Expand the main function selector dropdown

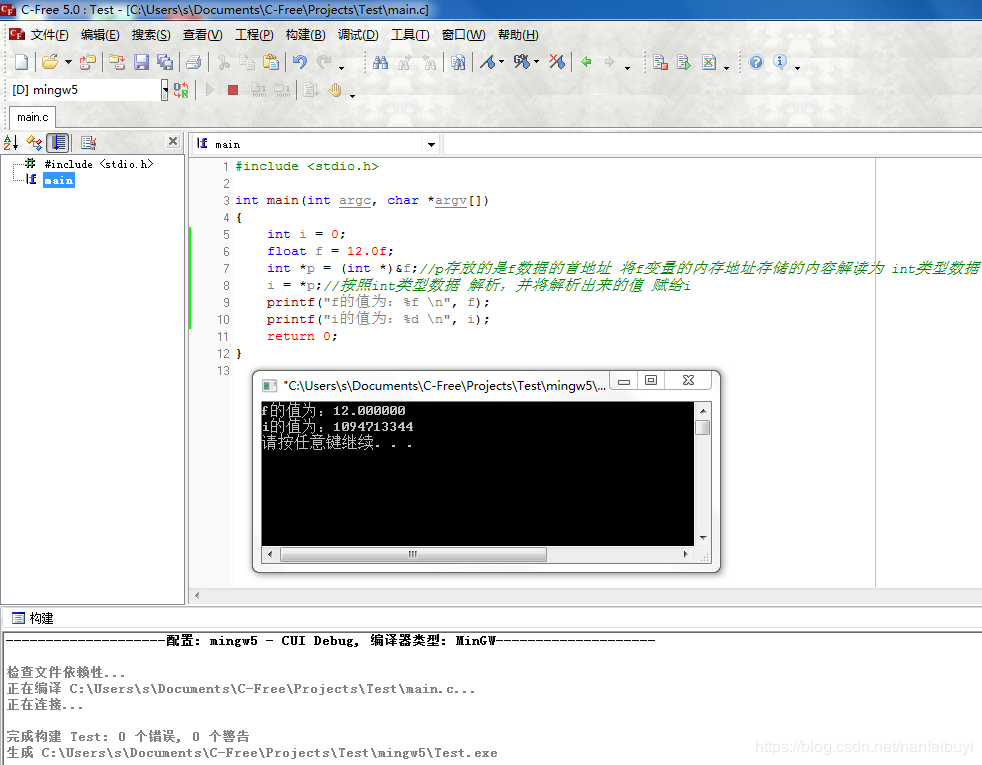coord(432,145)
